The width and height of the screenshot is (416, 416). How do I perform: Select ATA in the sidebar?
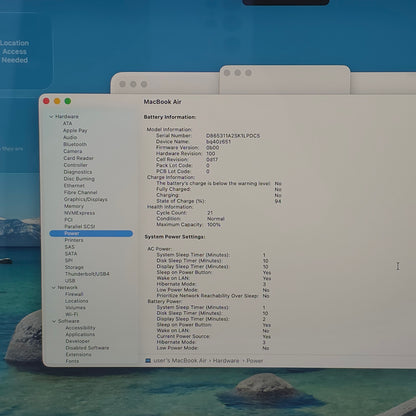click(67, 123)
